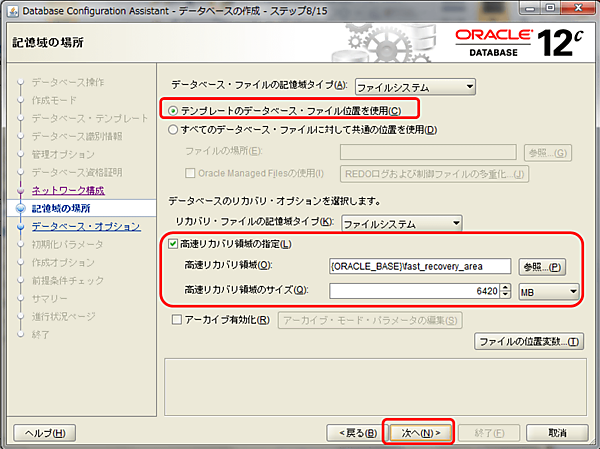Select common location for all database files
Image resolution: width=600 pixels, height=449 pixels.
(173, 130)
